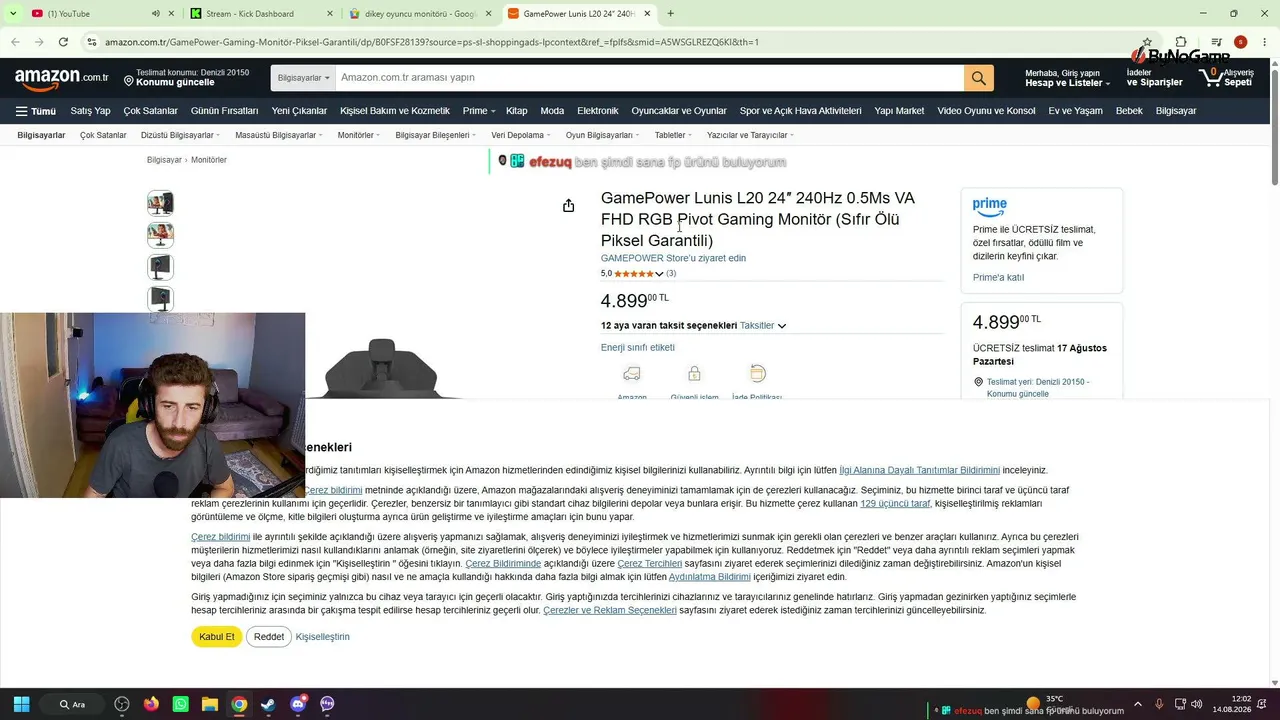This screenshot has height=720, width=1280.
Task: Open the Bilgisayarlar search category dropdown
Action: (303, 78)
